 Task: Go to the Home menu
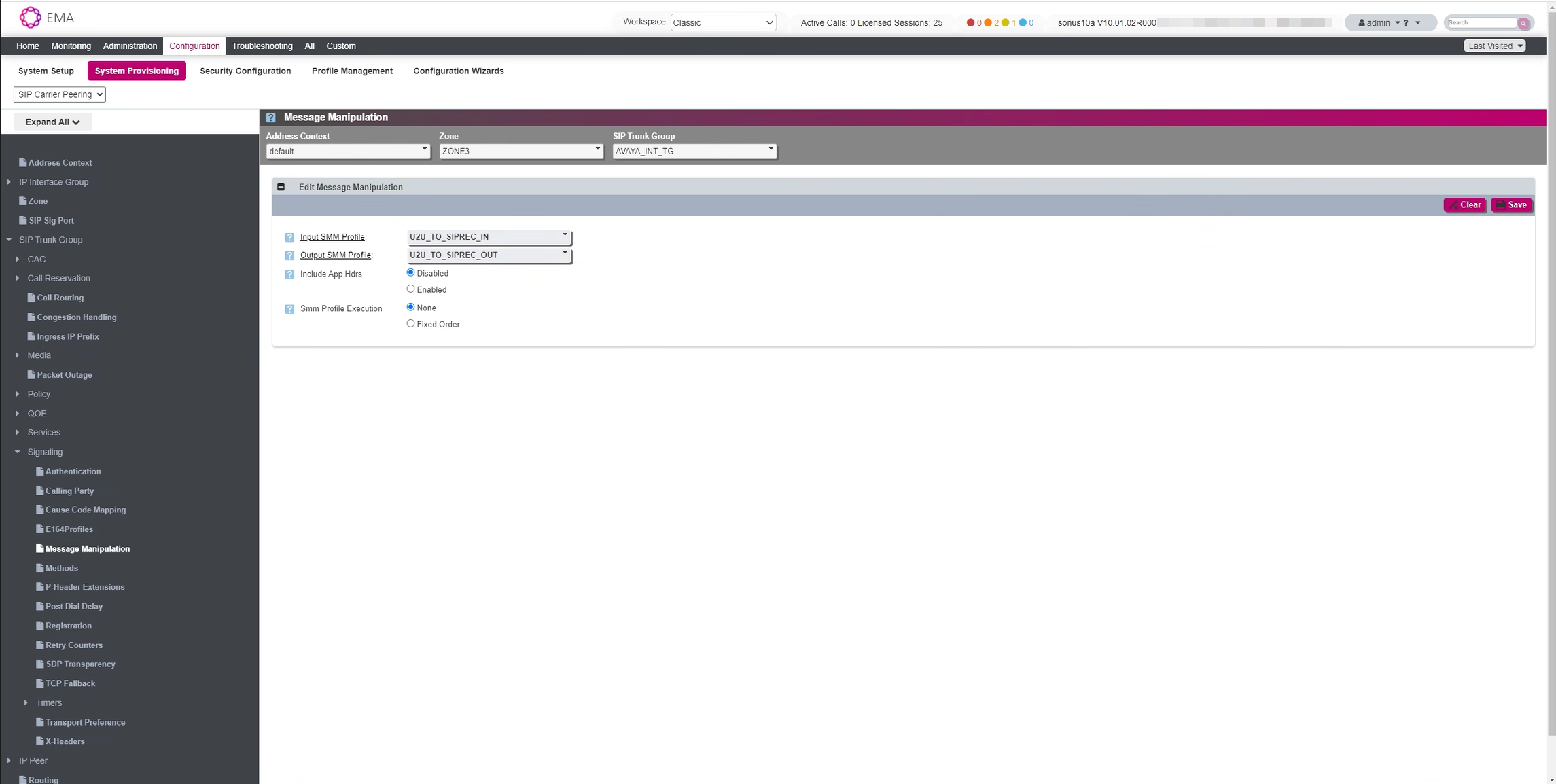28,46
